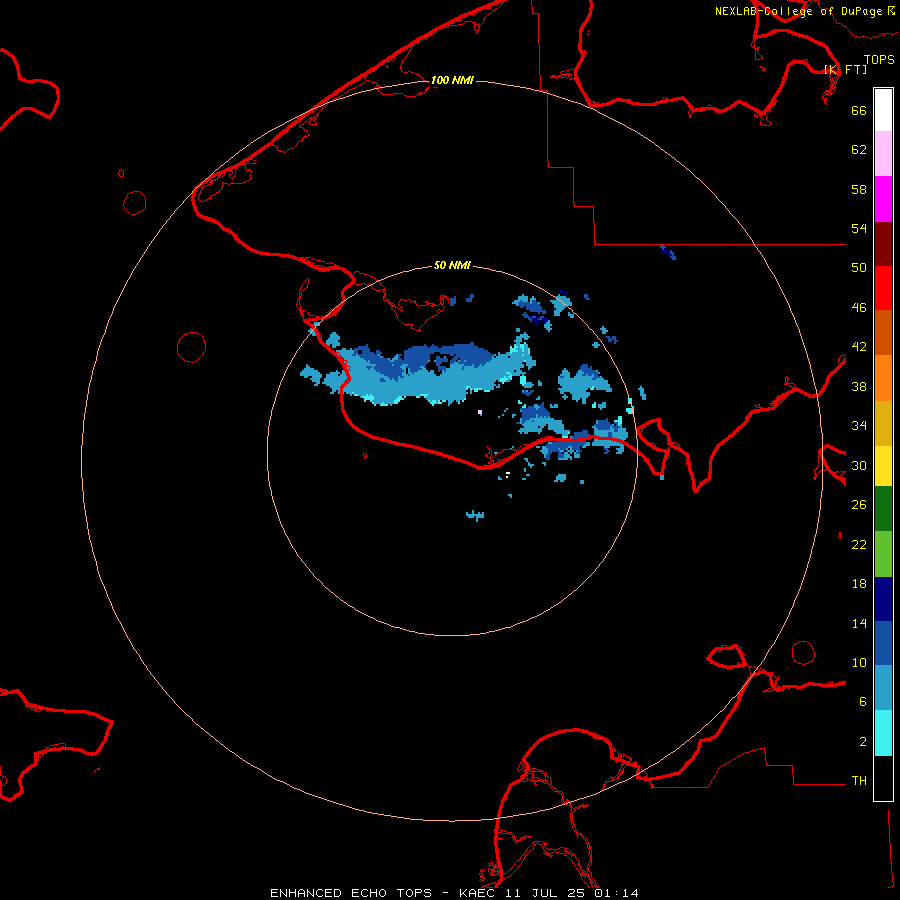Click the yellow legend swatch
900x900 pixels.
(x=883, y=466)
